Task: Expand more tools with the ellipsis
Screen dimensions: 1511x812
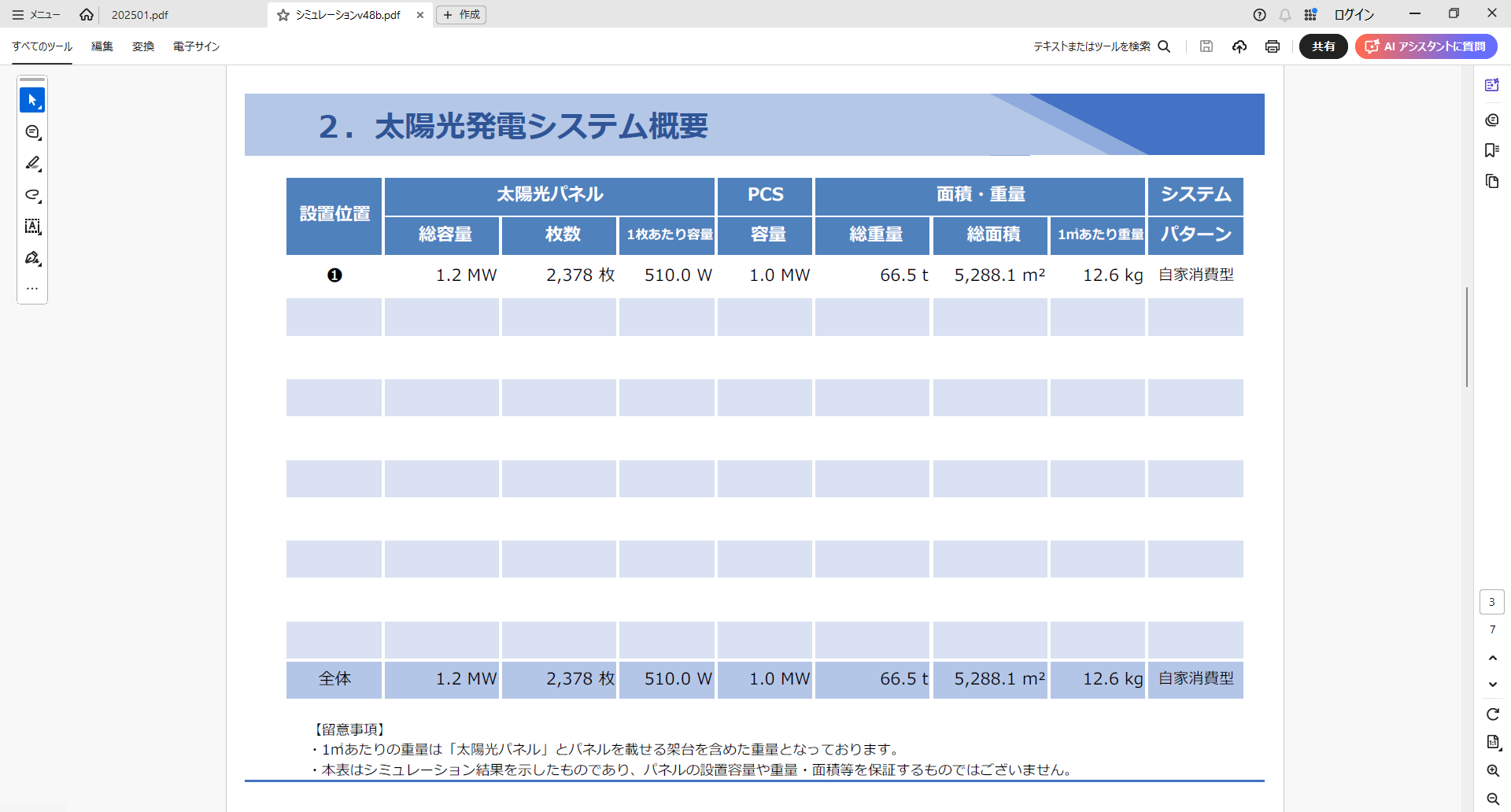Action: click(x=32, y=289)
